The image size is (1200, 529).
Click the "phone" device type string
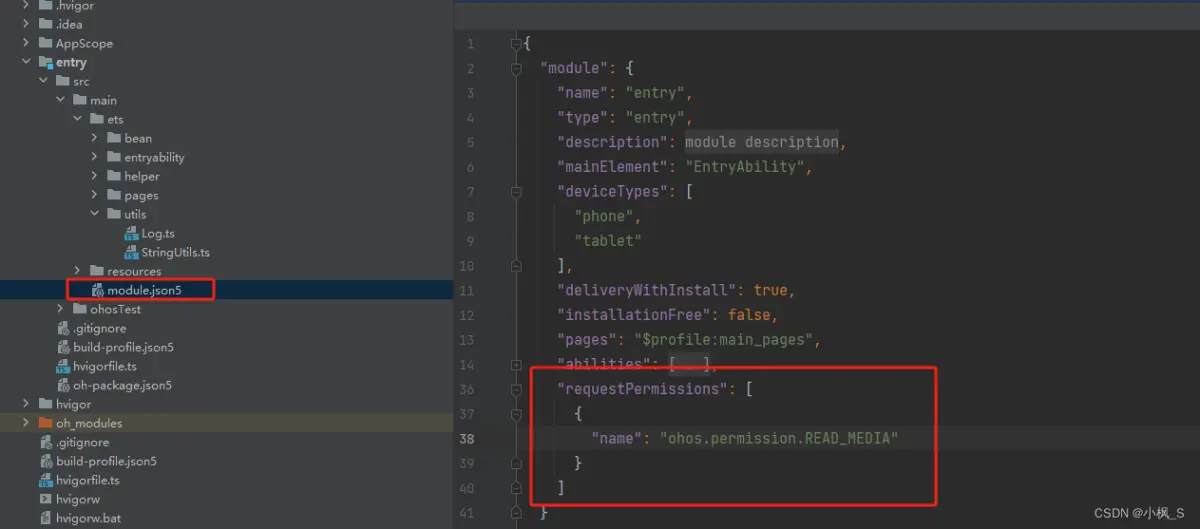tap(603, 216)
